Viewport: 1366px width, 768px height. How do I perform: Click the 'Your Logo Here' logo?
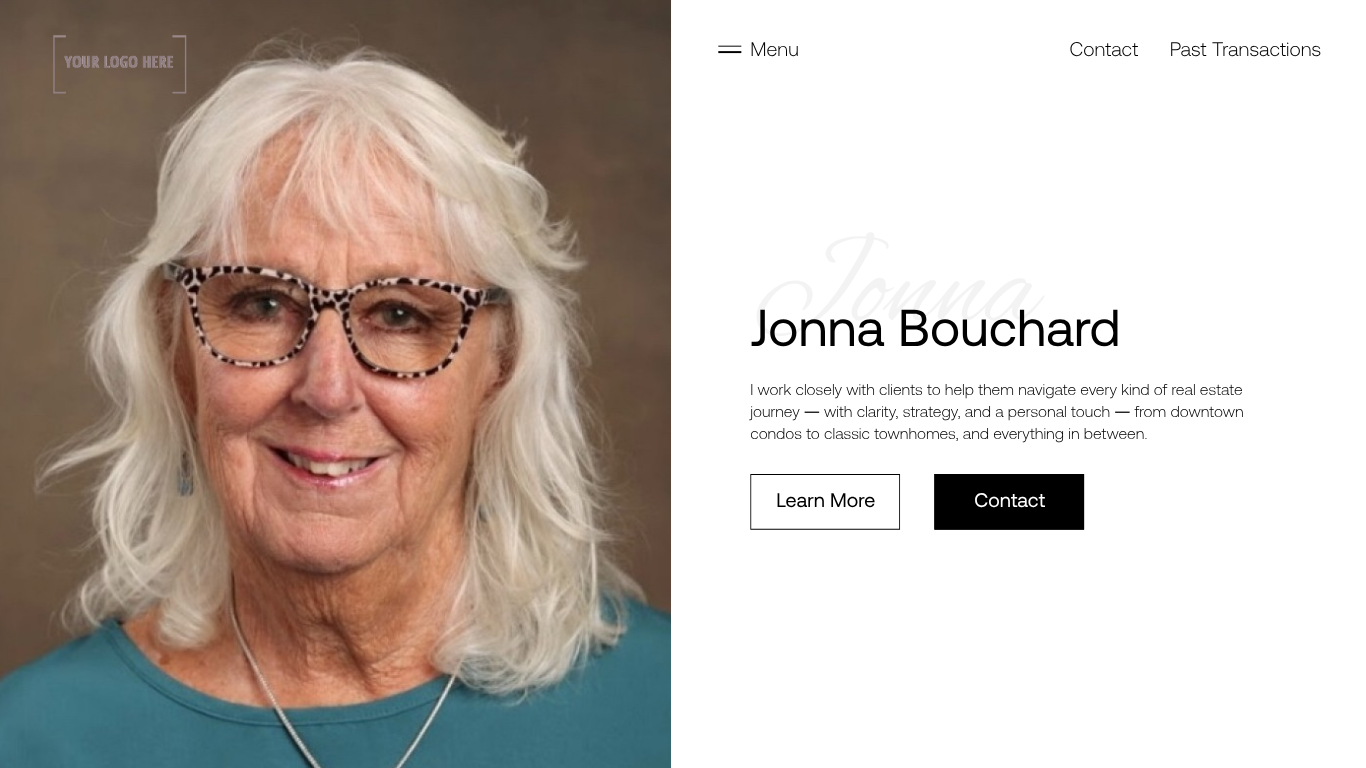[x=120, y=64]
